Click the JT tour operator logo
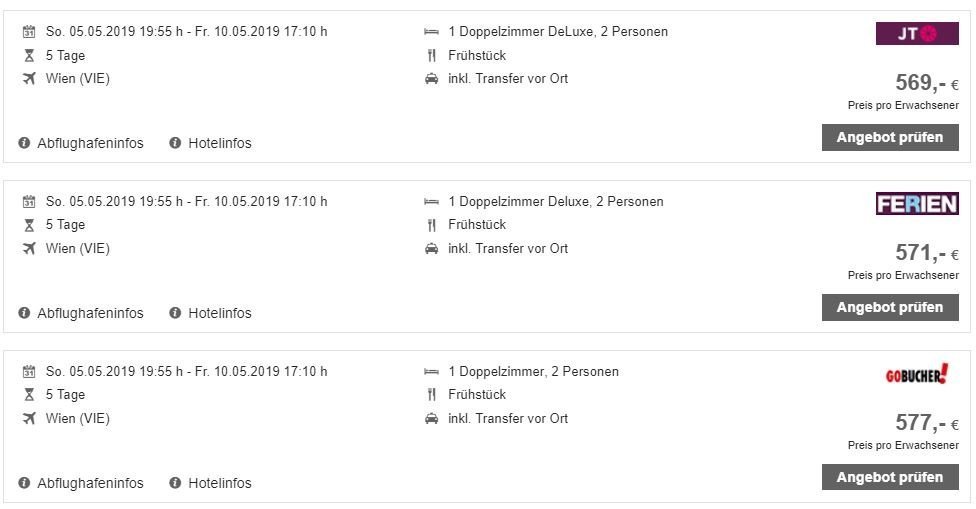 coord(916,34)
